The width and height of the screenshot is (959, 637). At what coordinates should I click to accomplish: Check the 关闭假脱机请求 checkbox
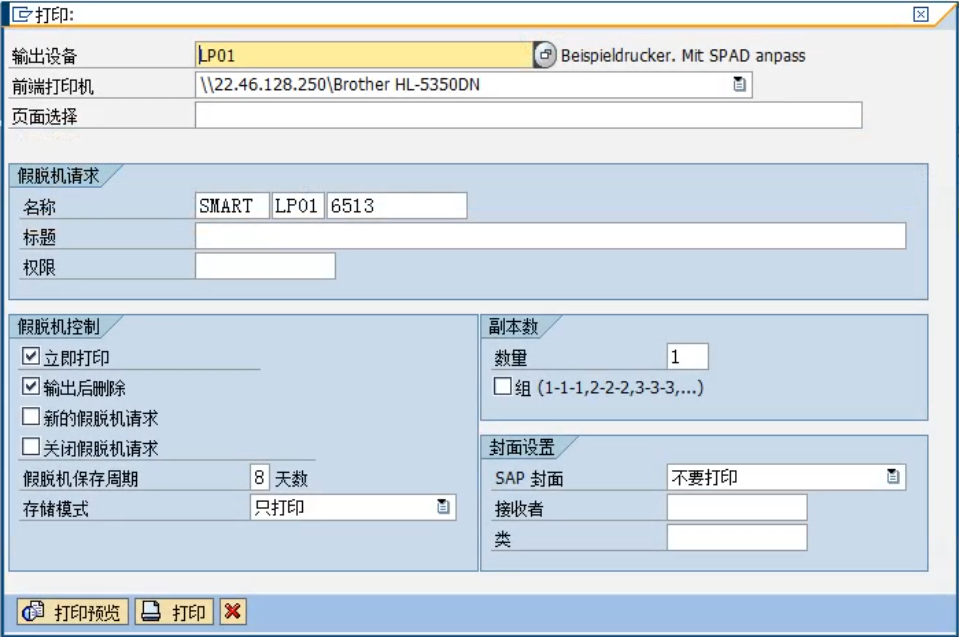(31, 448)
